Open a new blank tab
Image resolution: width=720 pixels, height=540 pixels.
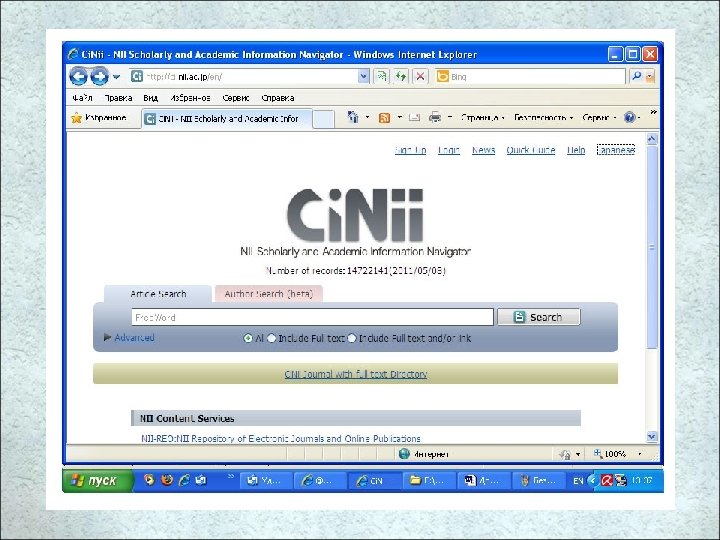[x=323, y=119]
